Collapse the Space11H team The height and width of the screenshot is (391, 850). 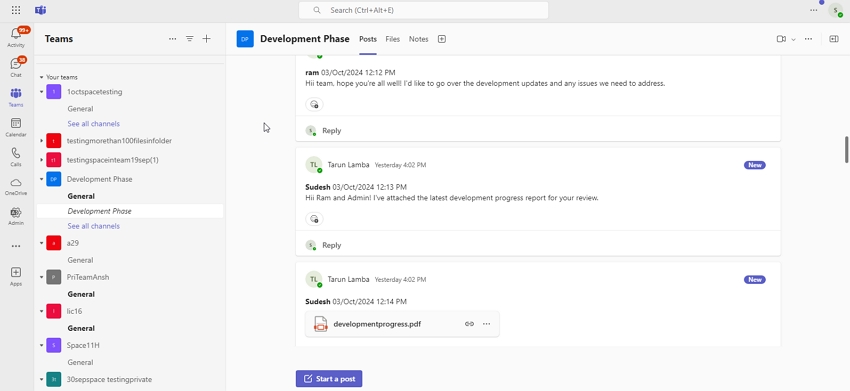(41, 345)
